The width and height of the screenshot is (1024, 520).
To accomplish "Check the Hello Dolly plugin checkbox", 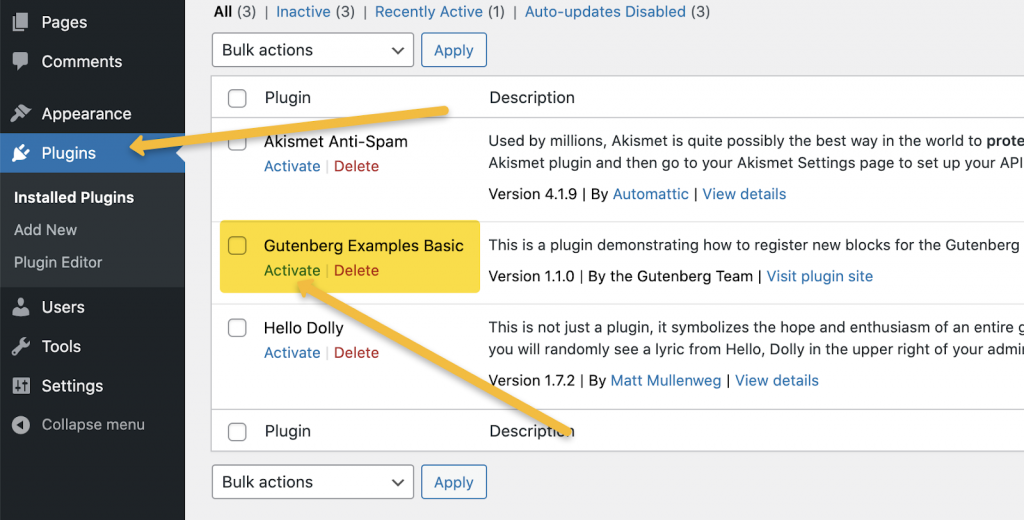I will click(237, 328).
